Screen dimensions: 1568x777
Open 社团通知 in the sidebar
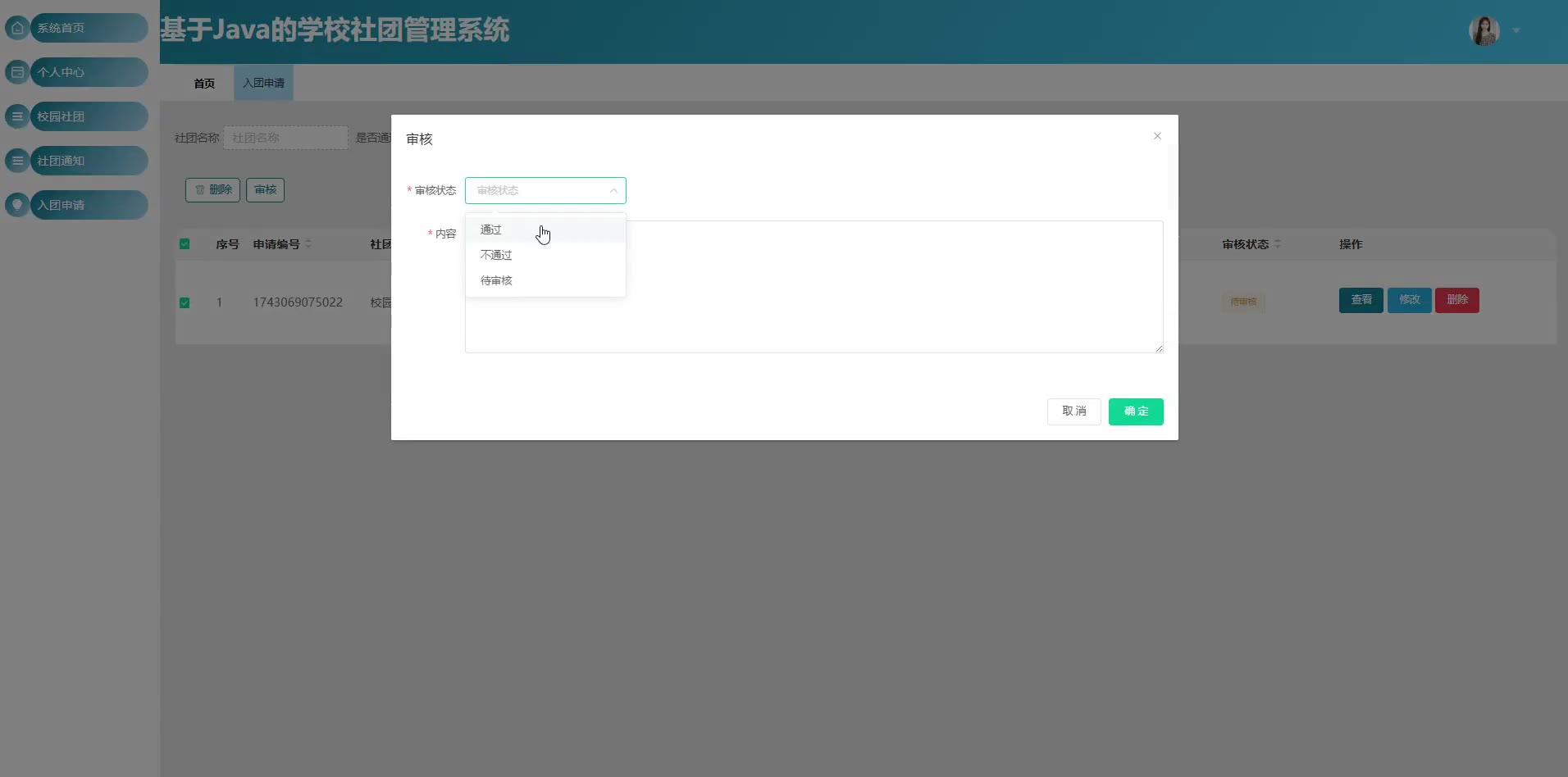pyautogui.click(x=89, y=161)
